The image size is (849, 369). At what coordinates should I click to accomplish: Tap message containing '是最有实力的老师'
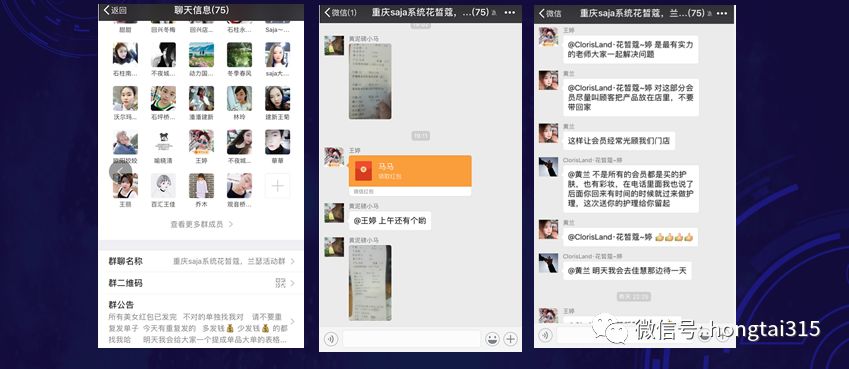(x=630, y=49)
